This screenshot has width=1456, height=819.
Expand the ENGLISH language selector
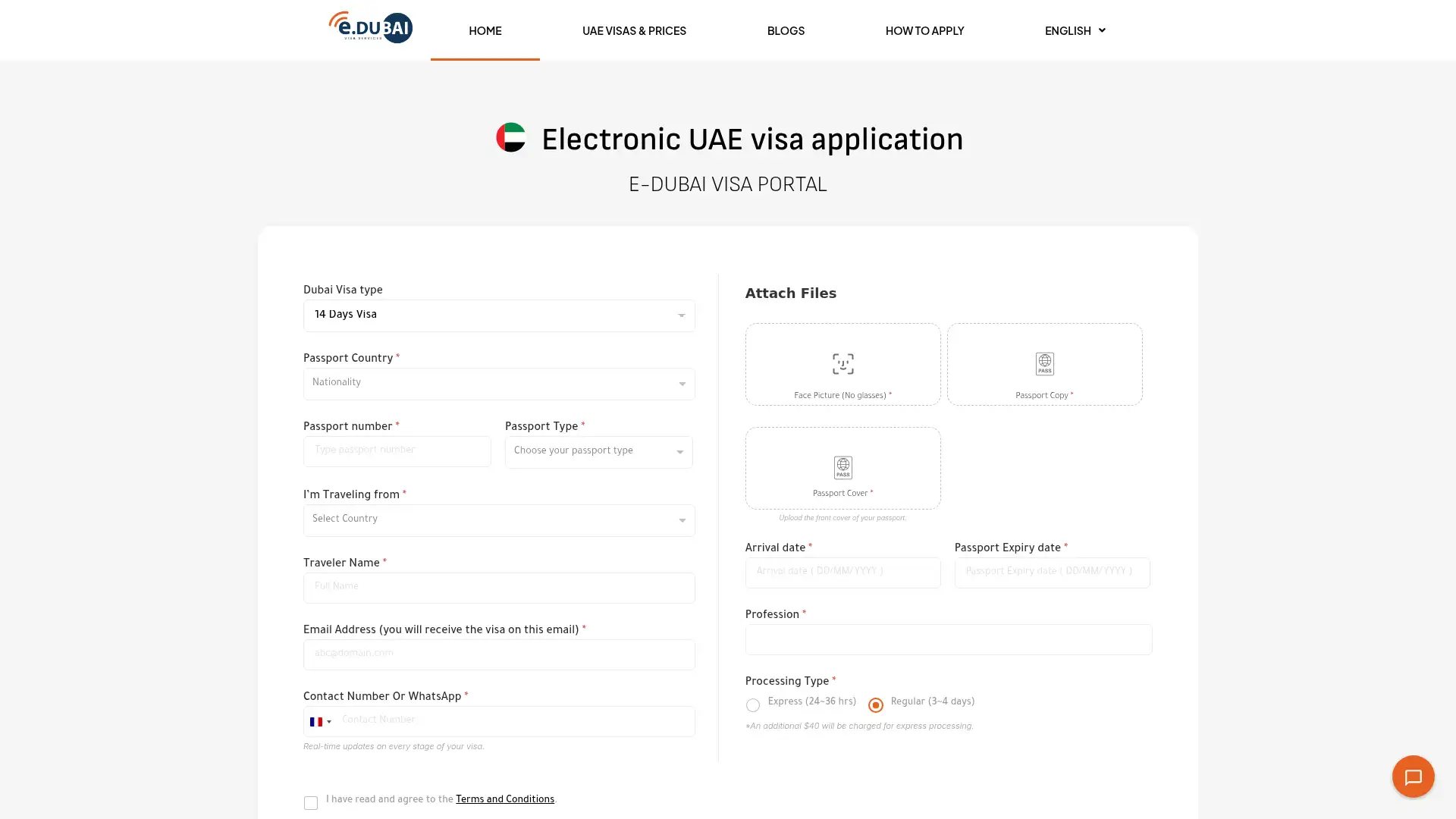tap(1075, 31)
